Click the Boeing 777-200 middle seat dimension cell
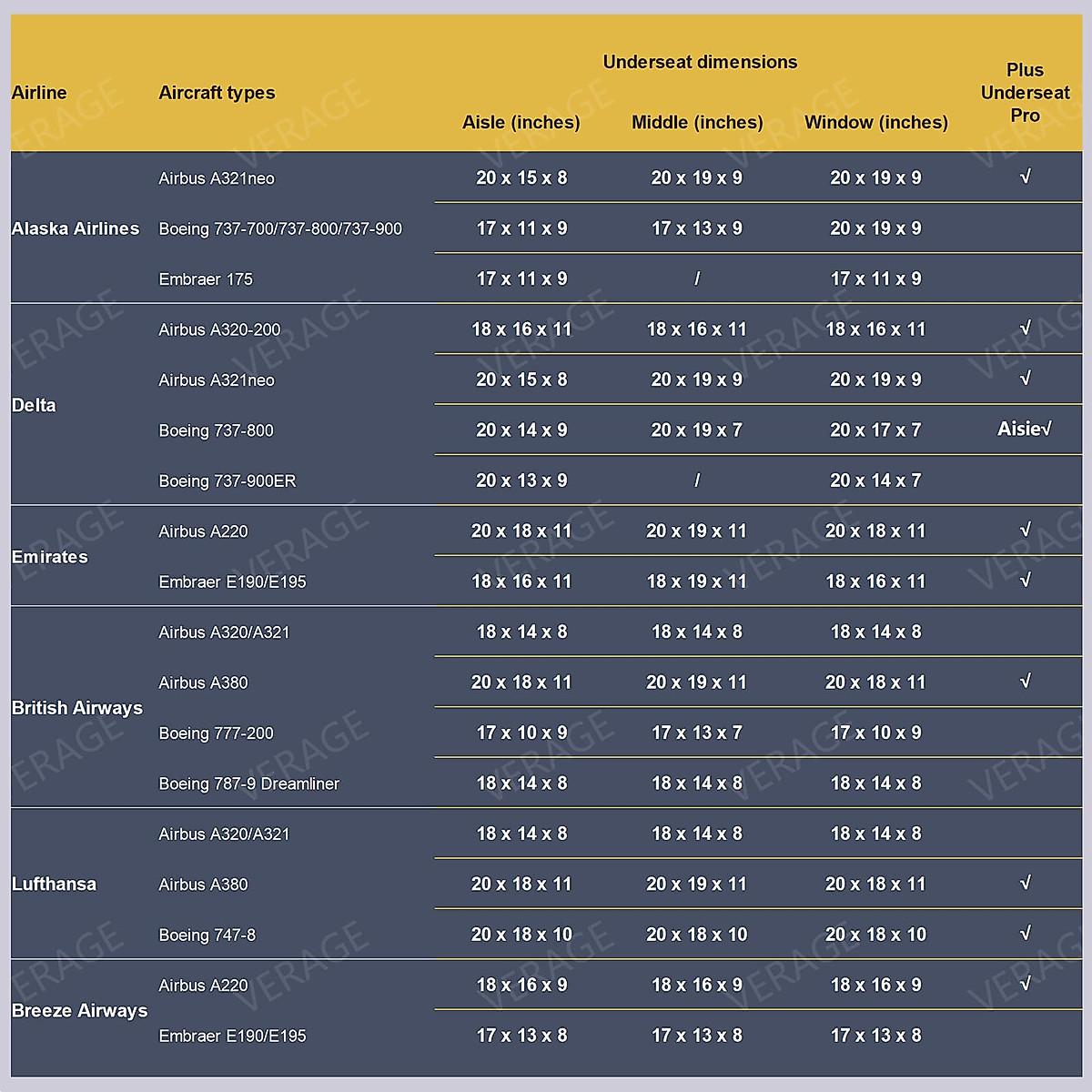The height and width of the screenshot is (1092, 1092). click(x=697, y=733)
